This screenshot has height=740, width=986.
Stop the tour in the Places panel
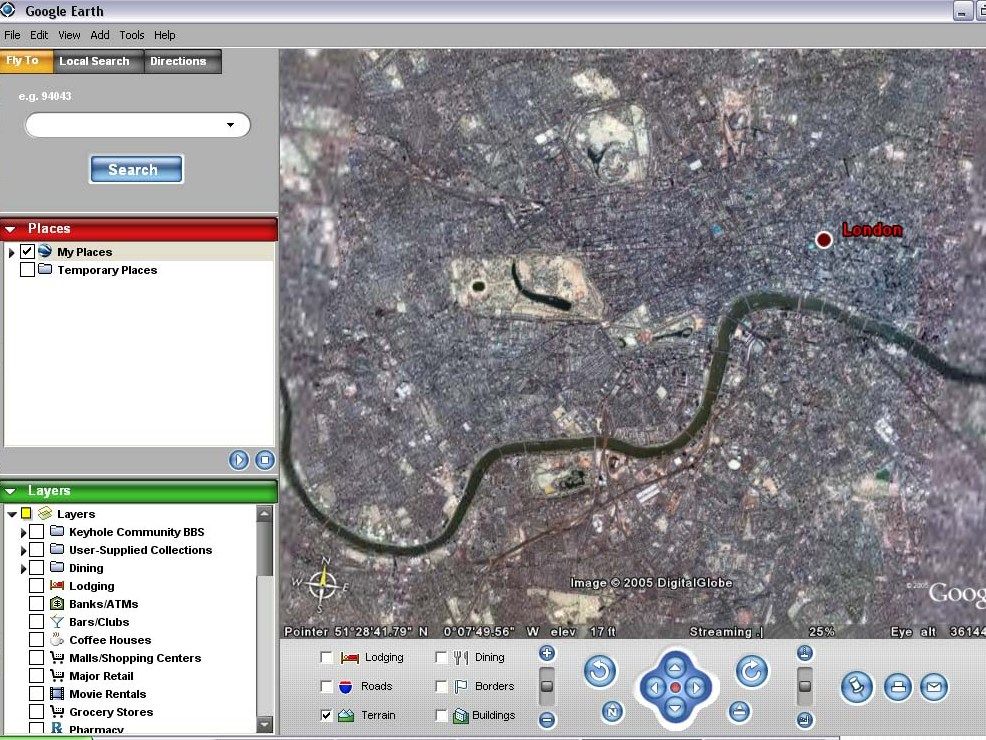tap(264, 459)
